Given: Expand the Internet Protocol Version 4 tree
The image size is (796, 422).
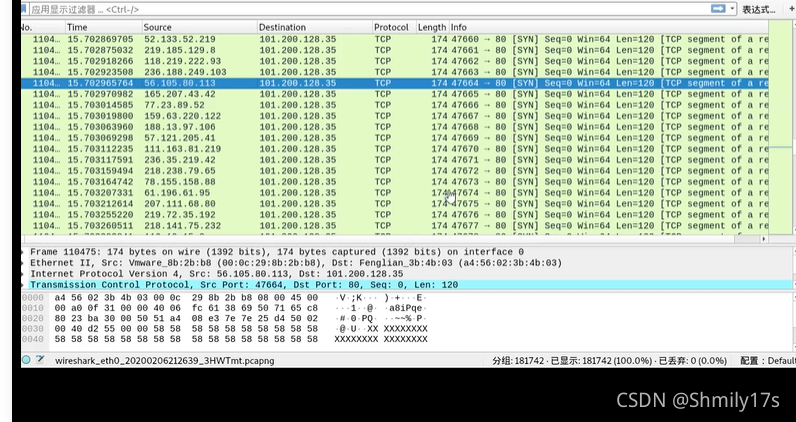Looking at the screenshot, I should click(x=23, y=274).
